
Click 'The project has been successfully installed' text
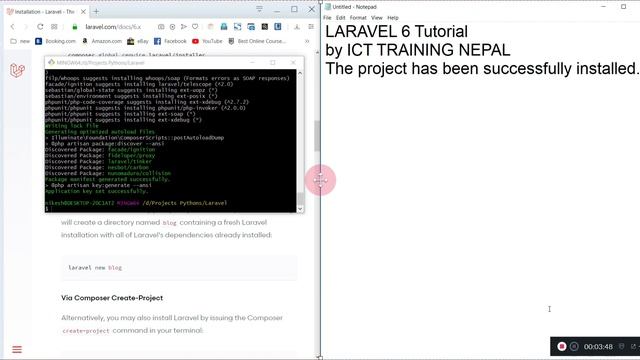(482, 68)
